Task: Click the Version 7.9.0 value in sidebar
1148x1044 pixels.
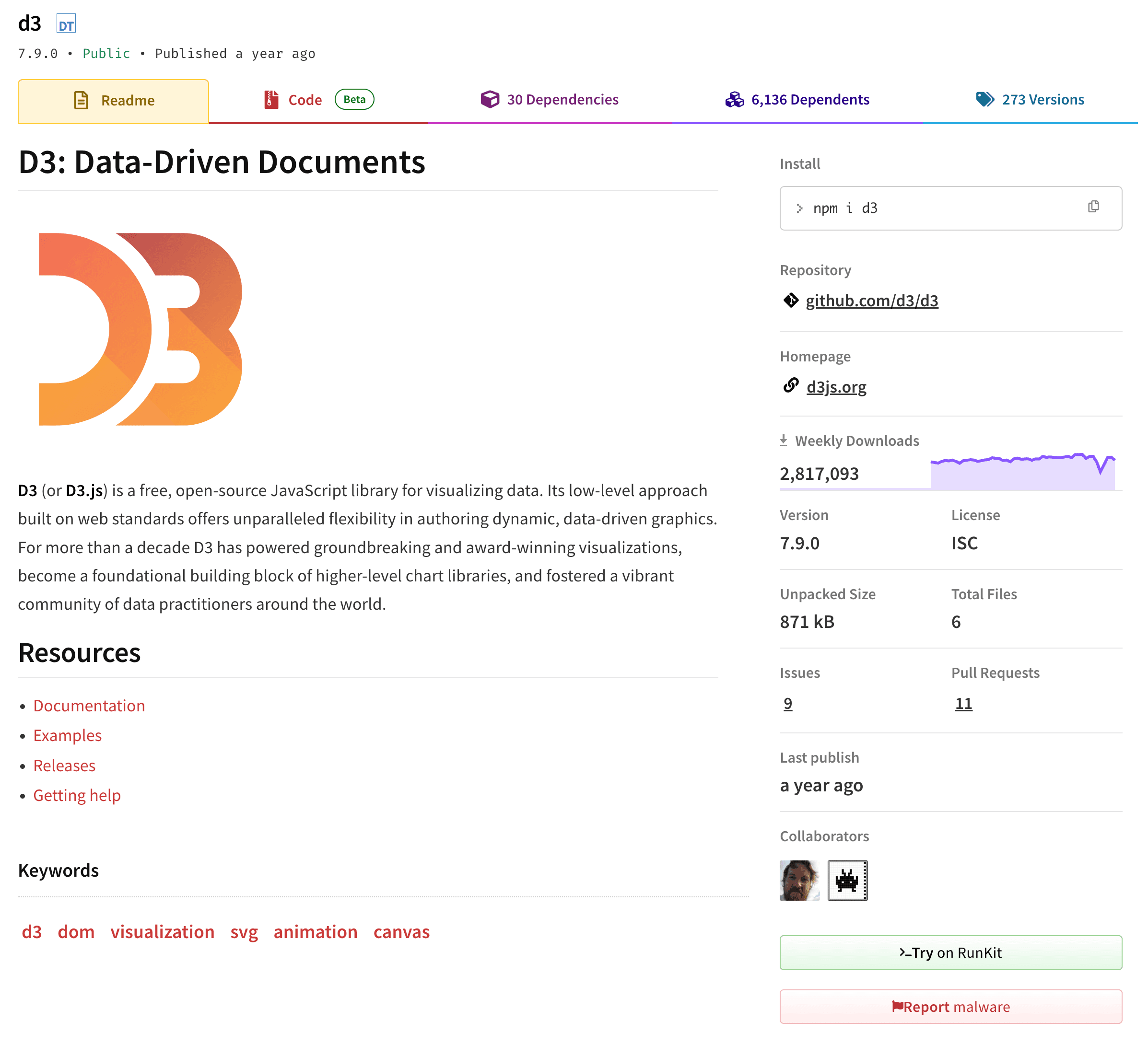Action: click(x=799, y=543)
